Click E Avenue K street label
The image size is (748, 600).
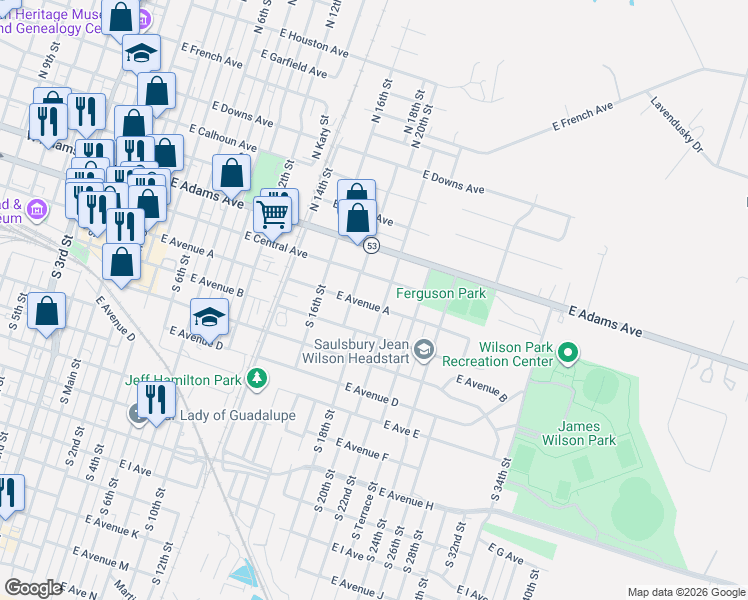pos(112,527)
